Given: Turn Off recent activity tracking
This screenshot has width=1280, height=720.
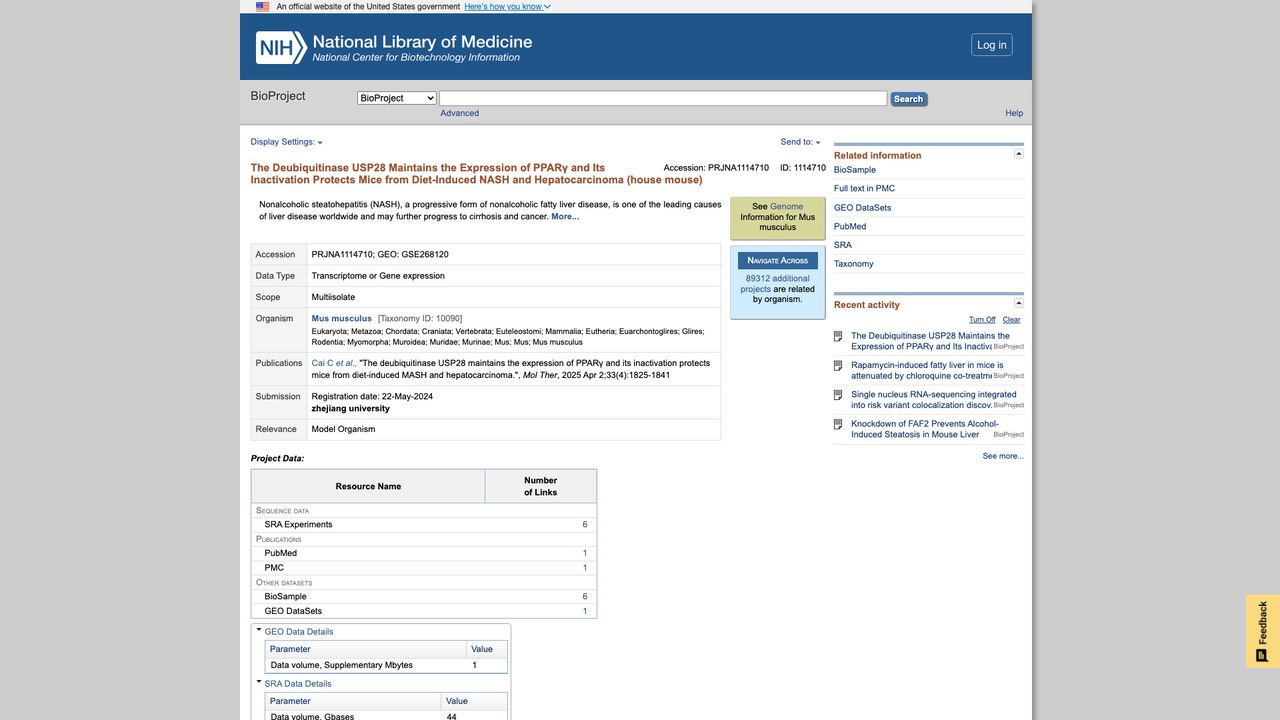Looking at the screenshot, I should (x=982, y=320).
